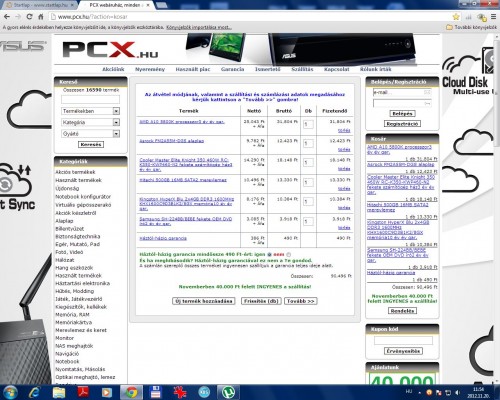Click the Érvényesítés coupon button
Viewport: 500px width, 400px height.
tap(403, 351)
